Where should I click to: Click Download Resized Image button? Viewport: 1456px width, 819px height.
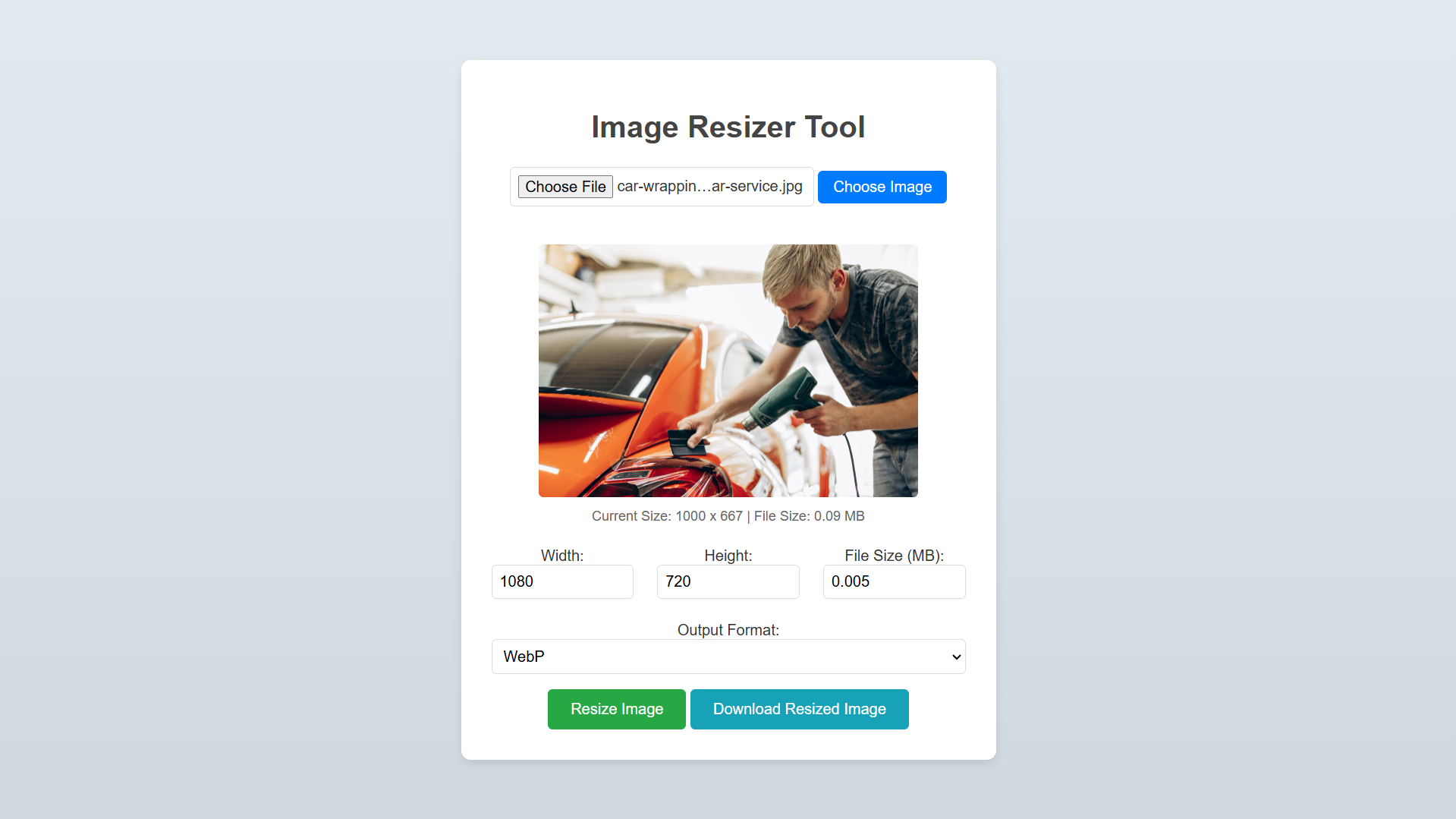pos(800,709)
